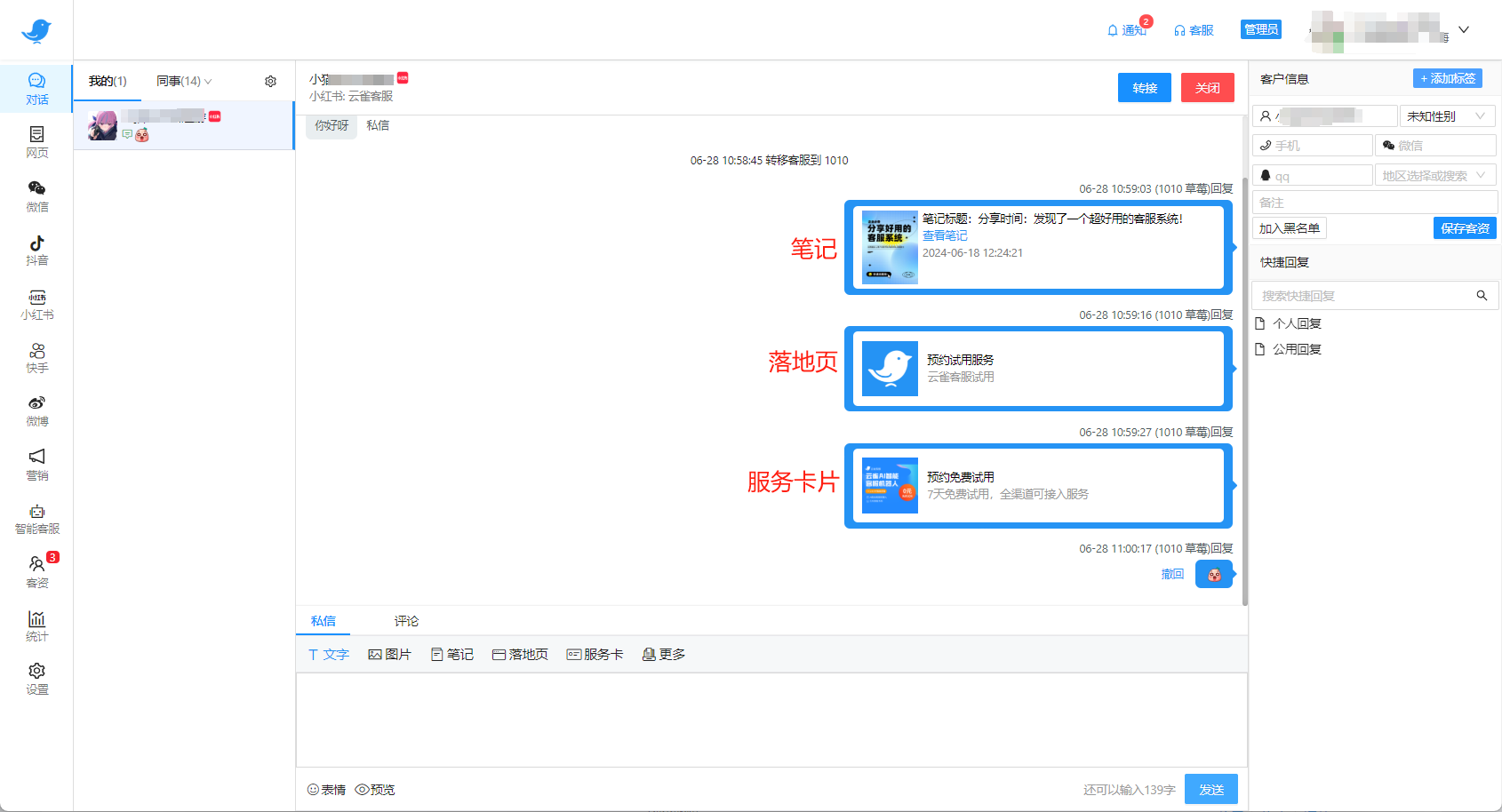Click the 通知 notification bell
The width and height of the screenshot is (1502, 812).
[1126, 30]
